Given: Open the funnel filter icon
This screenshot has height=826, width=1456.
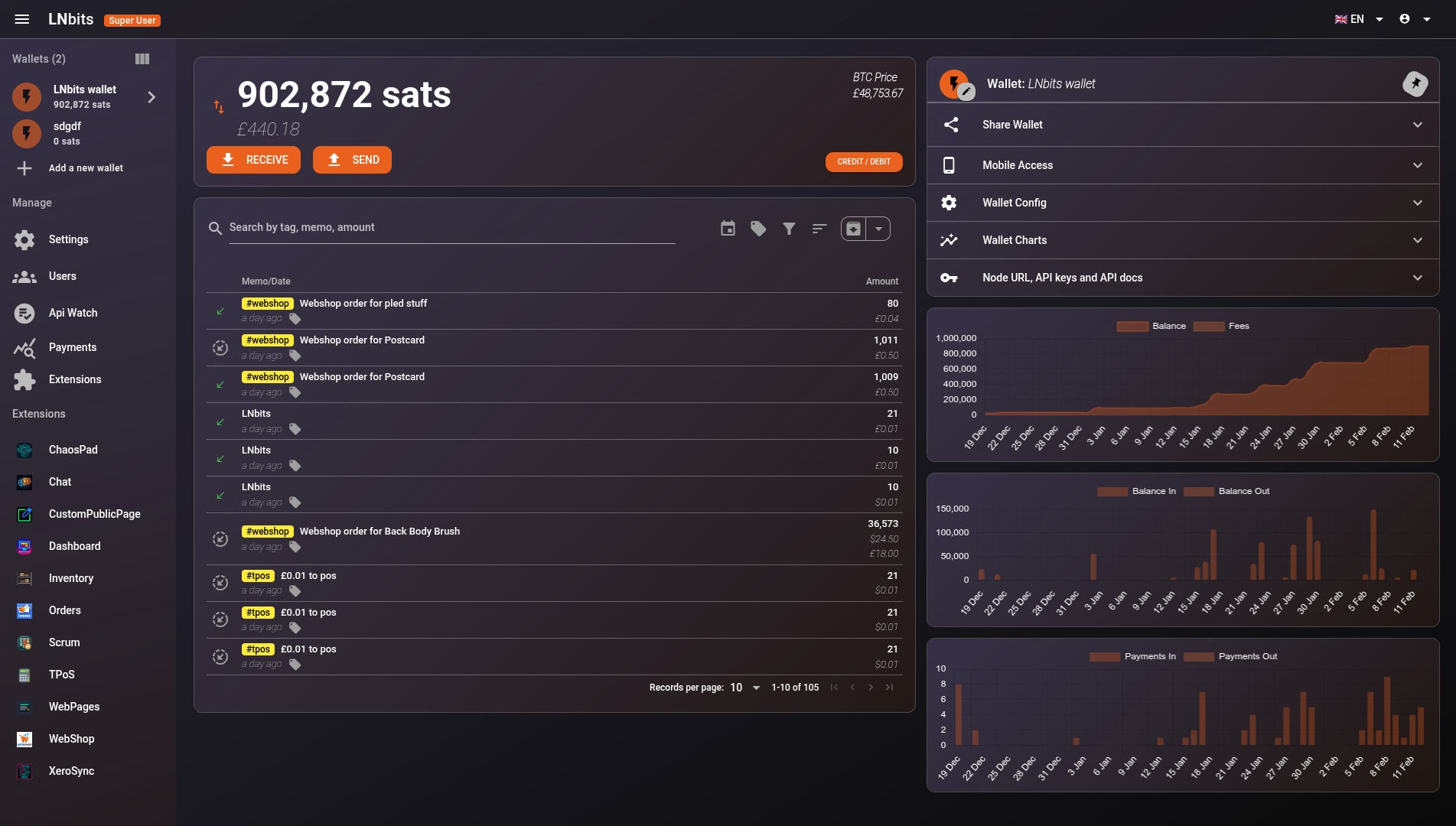Looking at the screenshot, I should (x=789, y=229).
